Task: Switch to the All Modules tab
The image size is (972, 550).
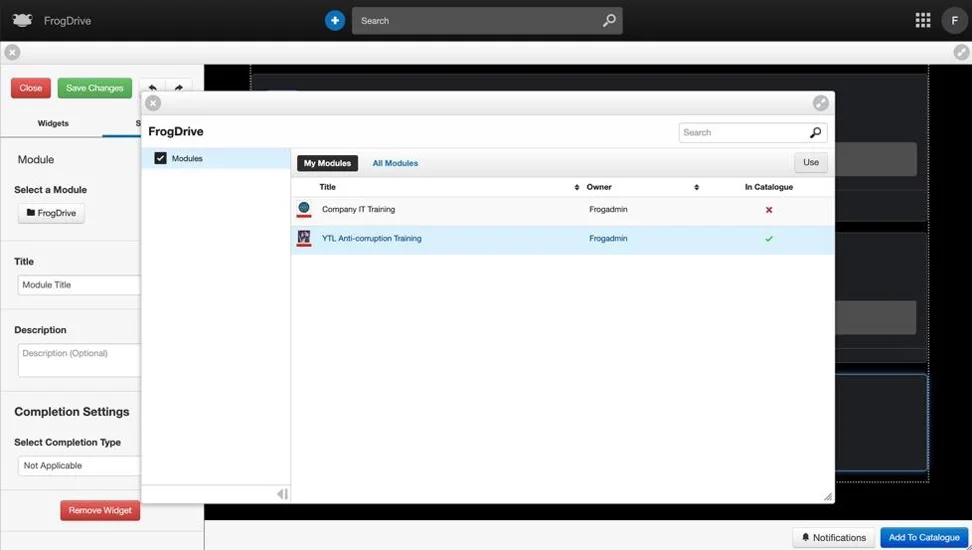Action: coord(395,163)
